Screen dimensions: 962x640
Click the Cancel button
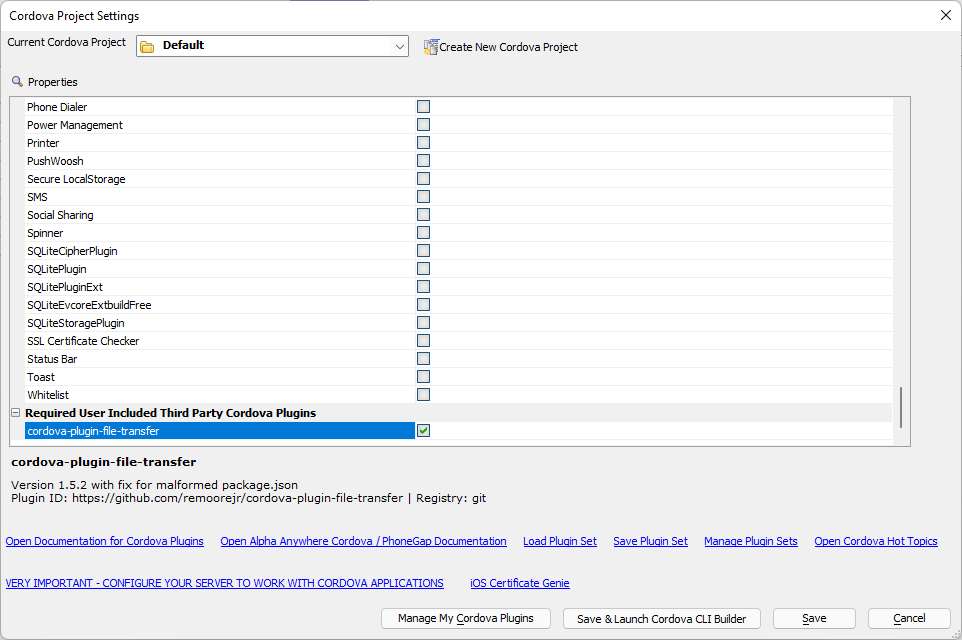coord(909,619)
